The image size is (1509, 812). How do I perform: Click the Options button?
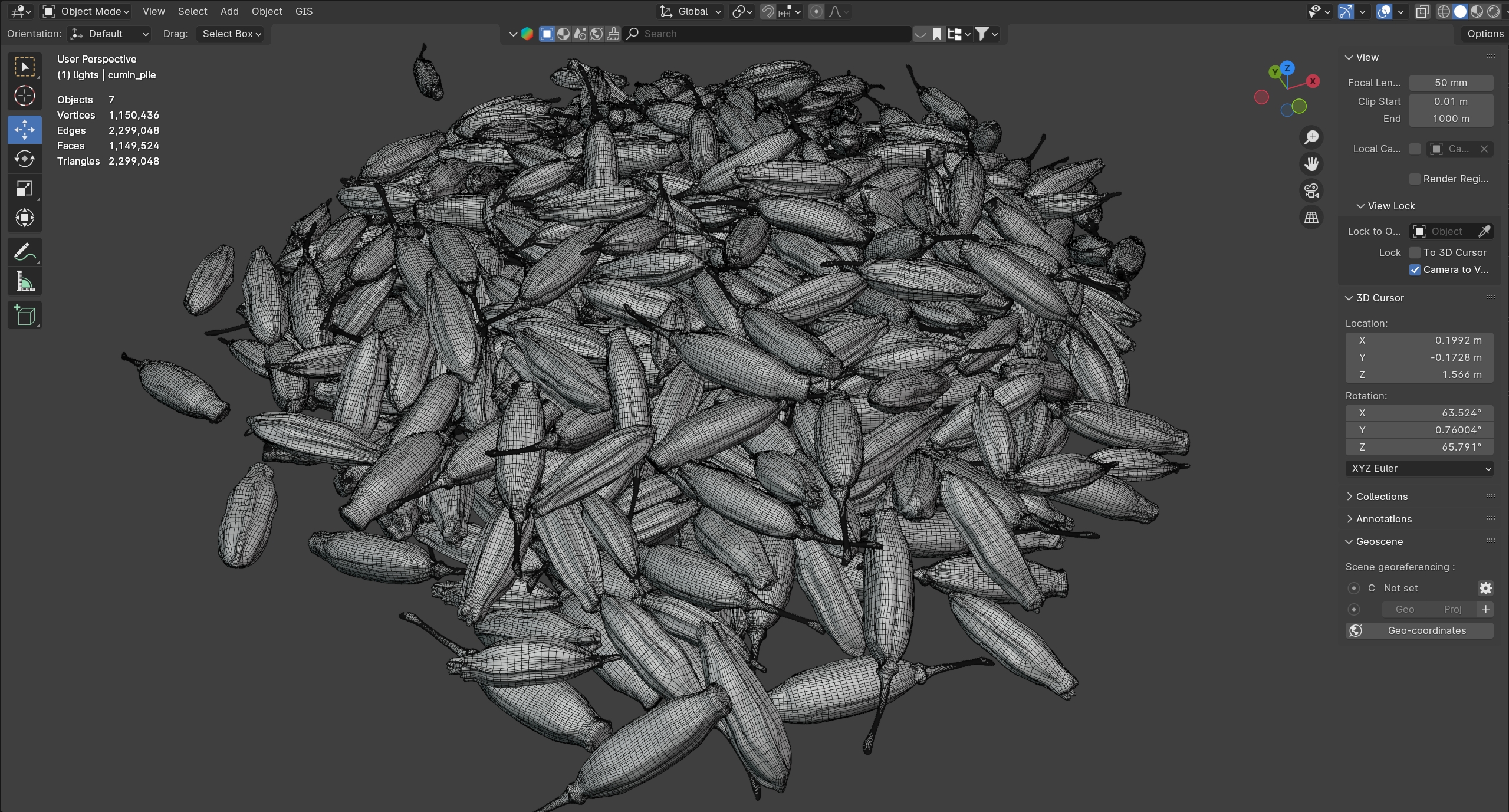tap(1485, 34)
